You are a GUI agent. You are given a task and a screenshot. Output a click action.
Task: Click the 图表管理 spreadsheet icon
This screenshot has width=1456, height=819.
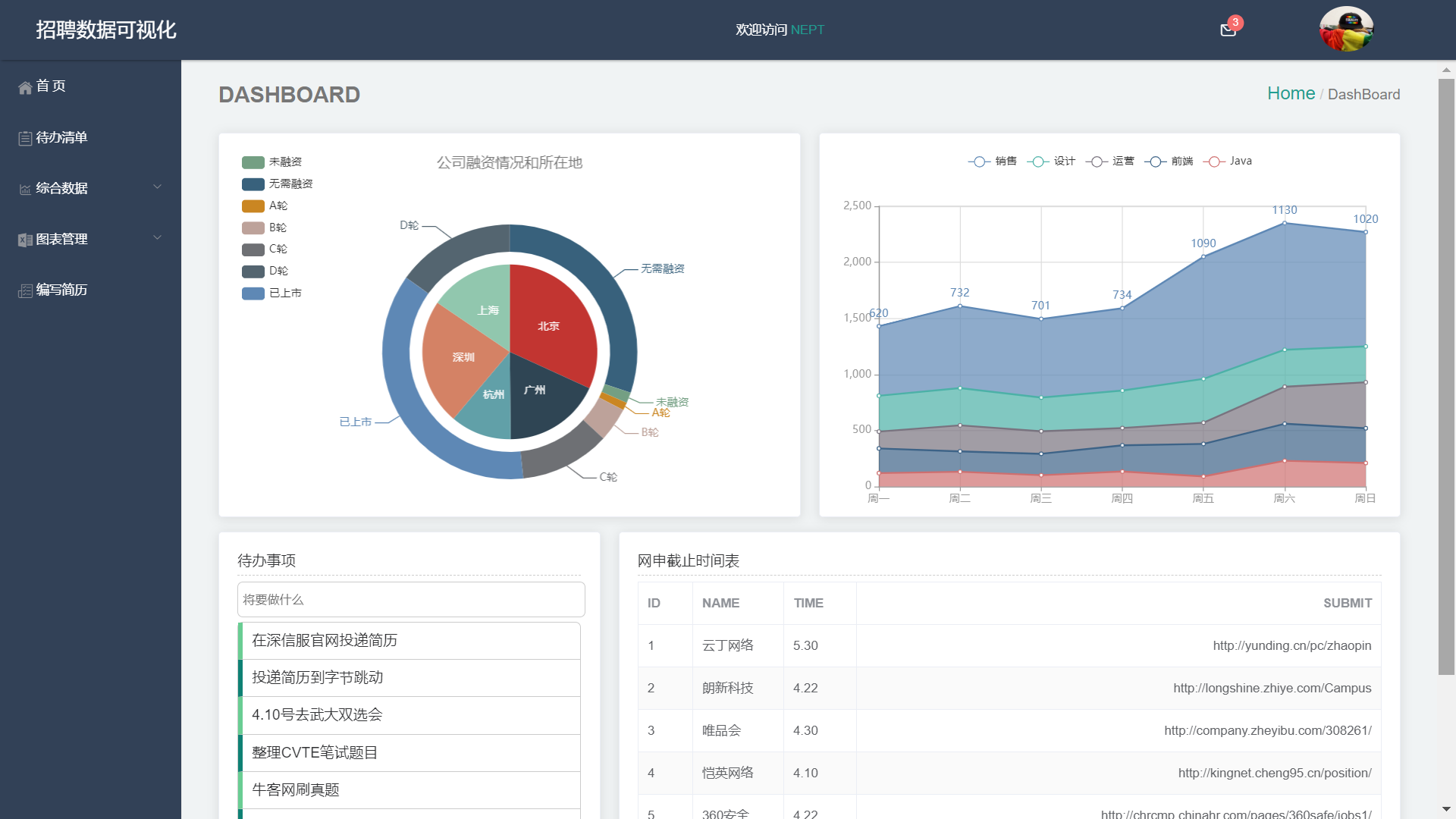(x=25, y=239)
